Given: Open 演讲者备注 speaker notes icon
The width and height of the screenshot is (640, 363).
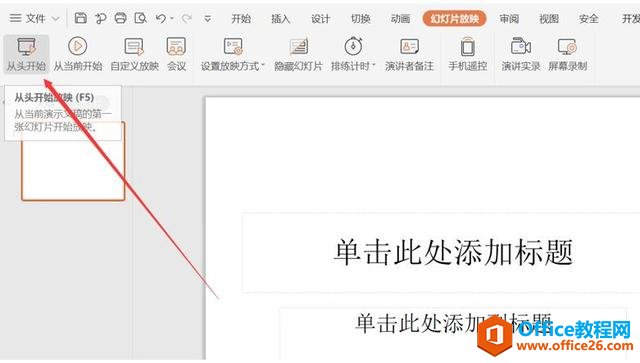Looking at the screenshot, I should click(x=409, y=47).
